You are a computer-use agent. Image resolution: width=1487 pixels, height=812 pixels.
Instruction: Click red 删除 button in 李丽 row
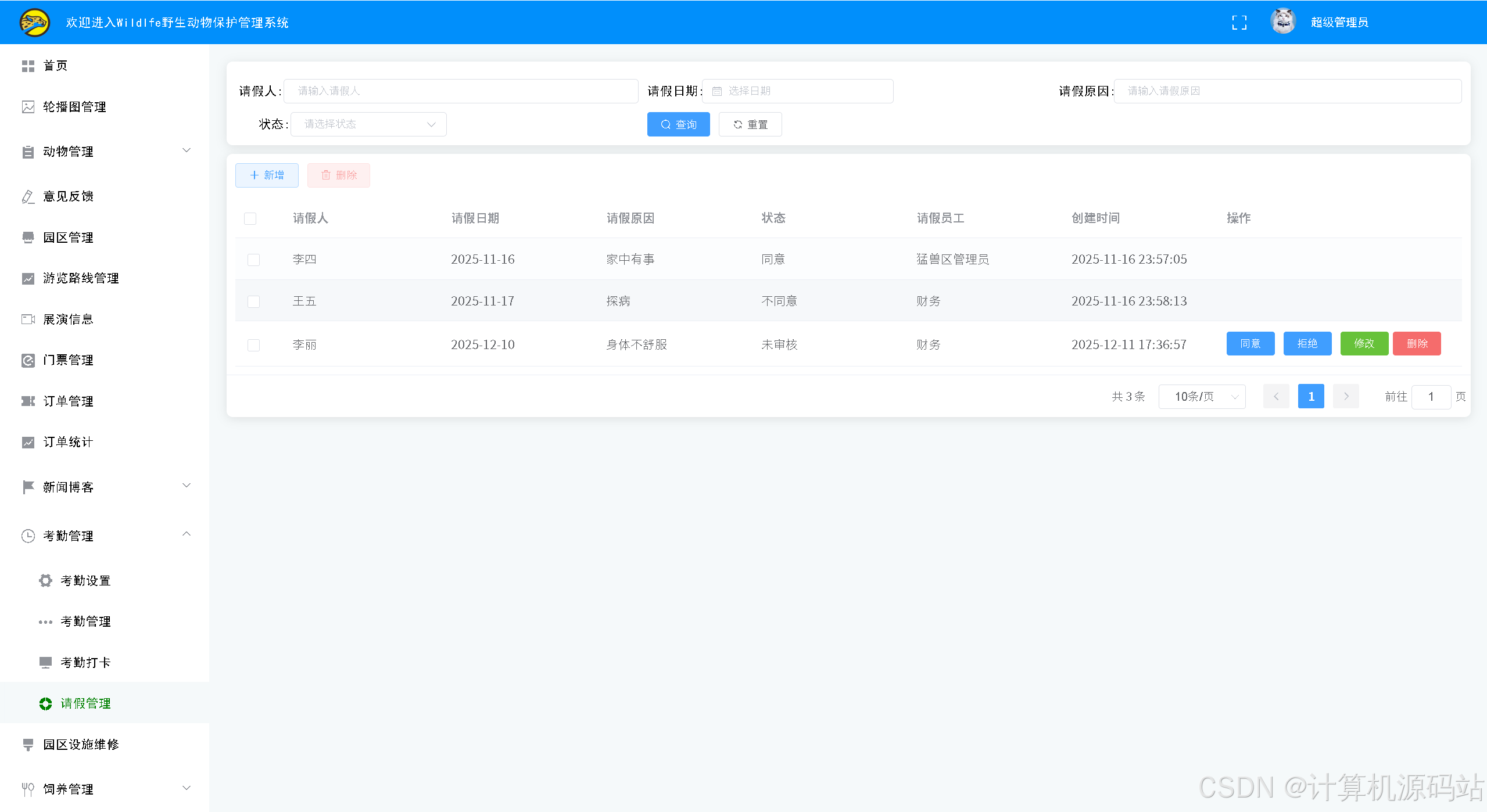(x=1417, y=344)
